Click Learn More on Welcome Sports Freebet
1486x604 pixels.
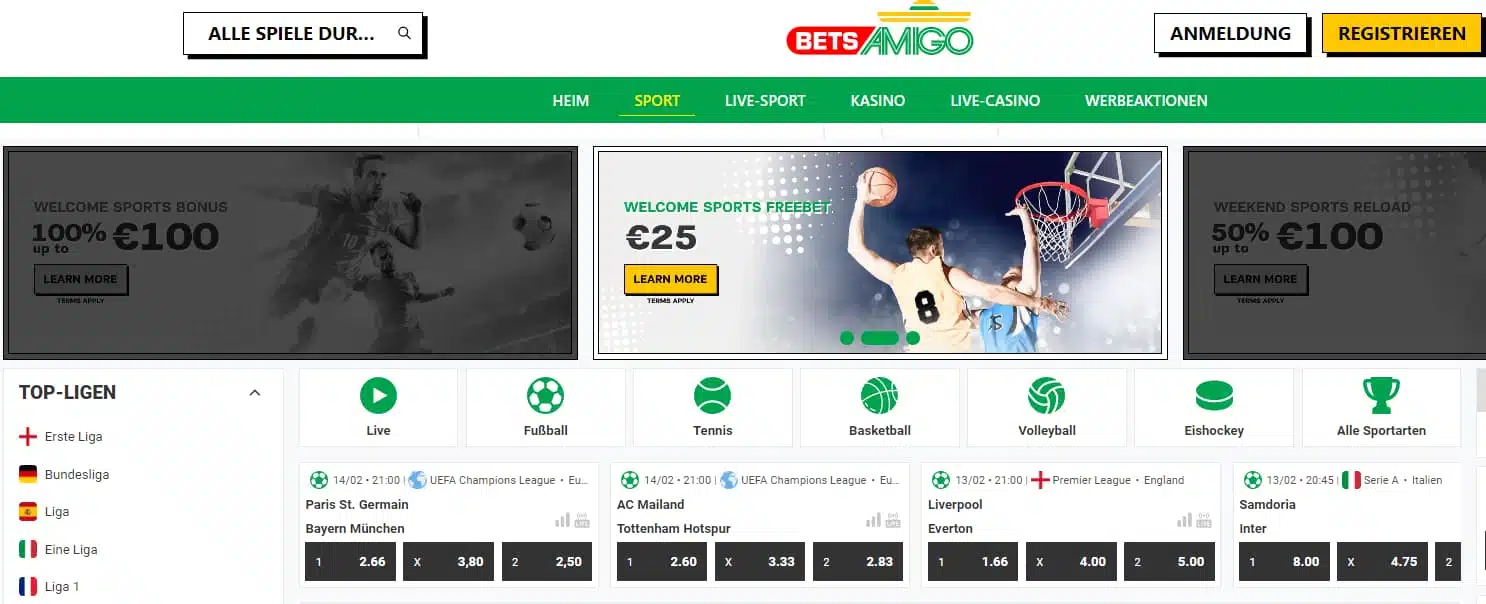[670, 279]
